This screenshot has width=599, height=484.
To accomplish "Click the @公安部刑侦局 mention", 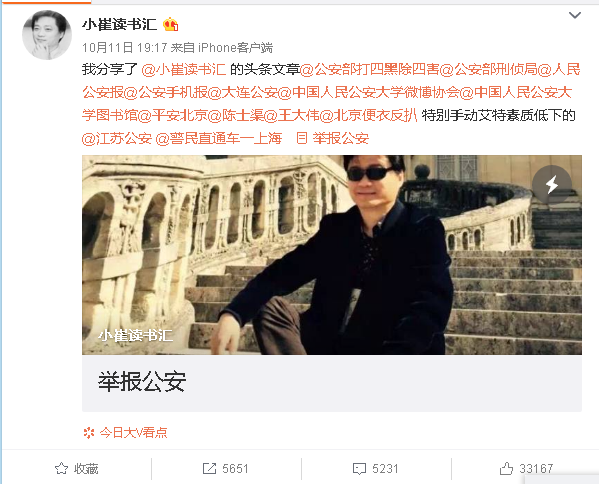I will (489, 70).
